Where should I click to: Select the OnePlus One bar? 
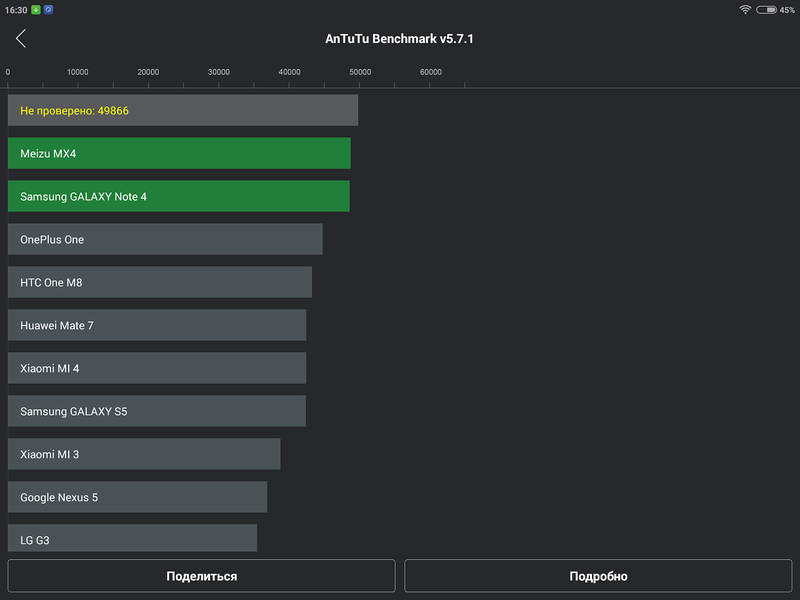point(165,239)
